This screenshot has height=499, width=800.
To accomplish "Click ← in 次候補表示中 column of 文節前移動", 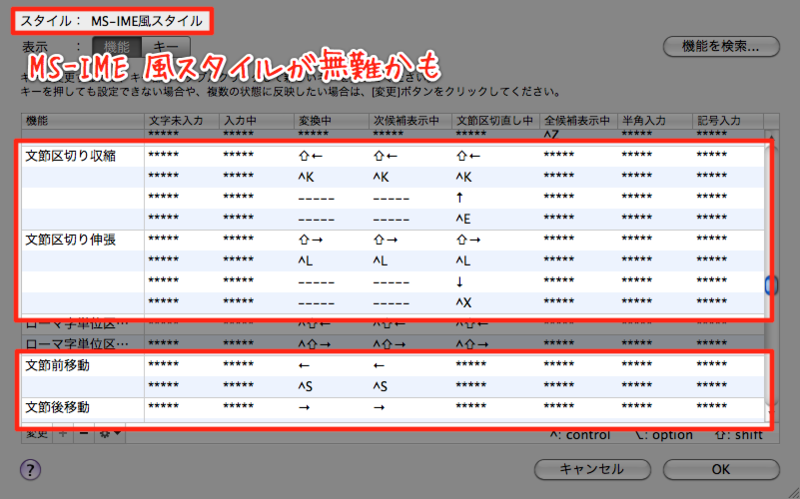I will 379,365.
